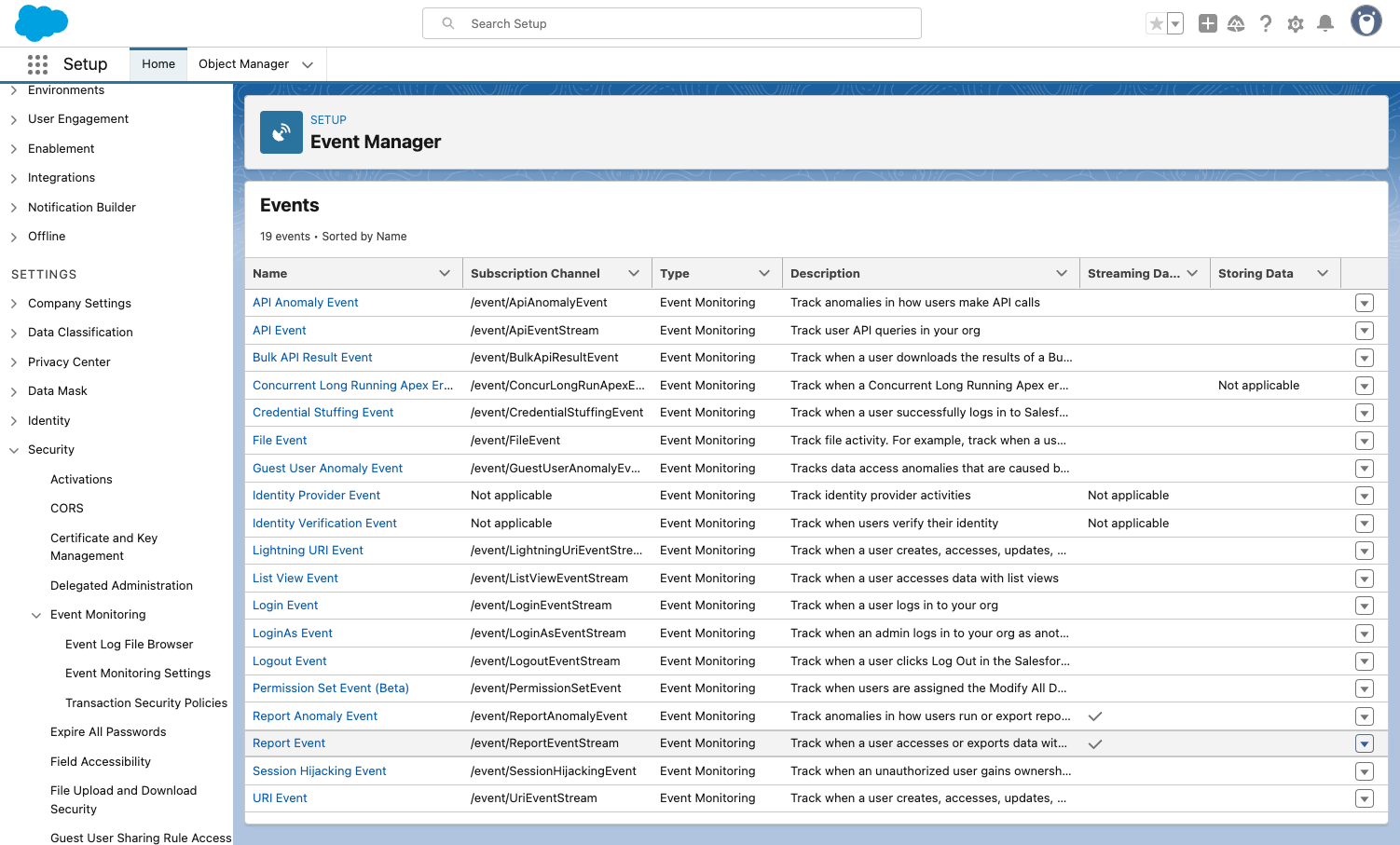Open the Object Manager tab
1400x845 pixels.
click(243, 64)
